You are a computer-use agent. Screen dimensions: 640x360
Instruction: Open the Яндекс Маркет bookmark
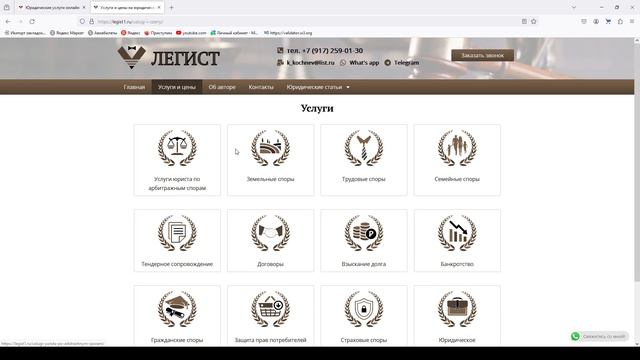67,33
